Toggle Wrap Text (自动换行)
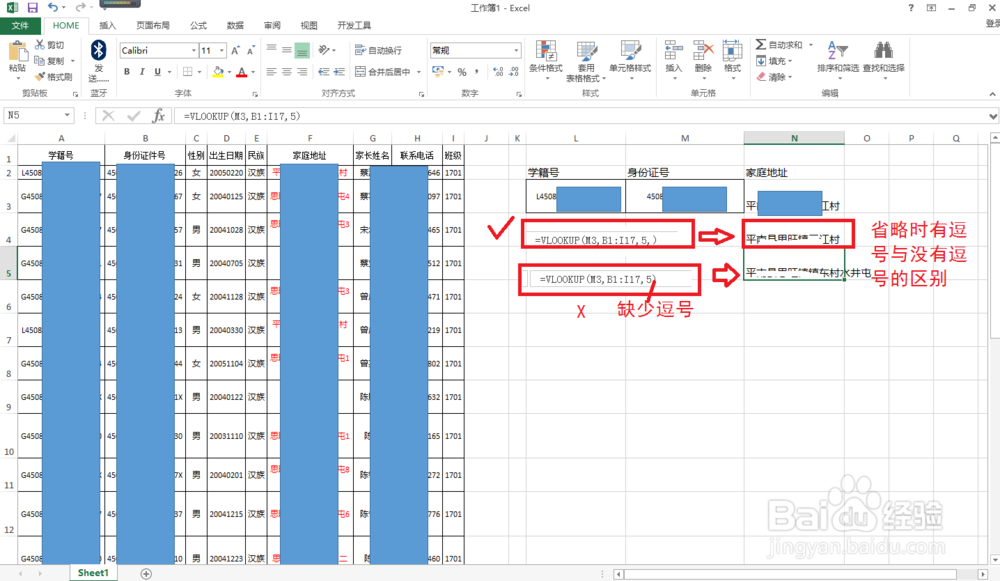The image size is (1000, 581). 378,50
